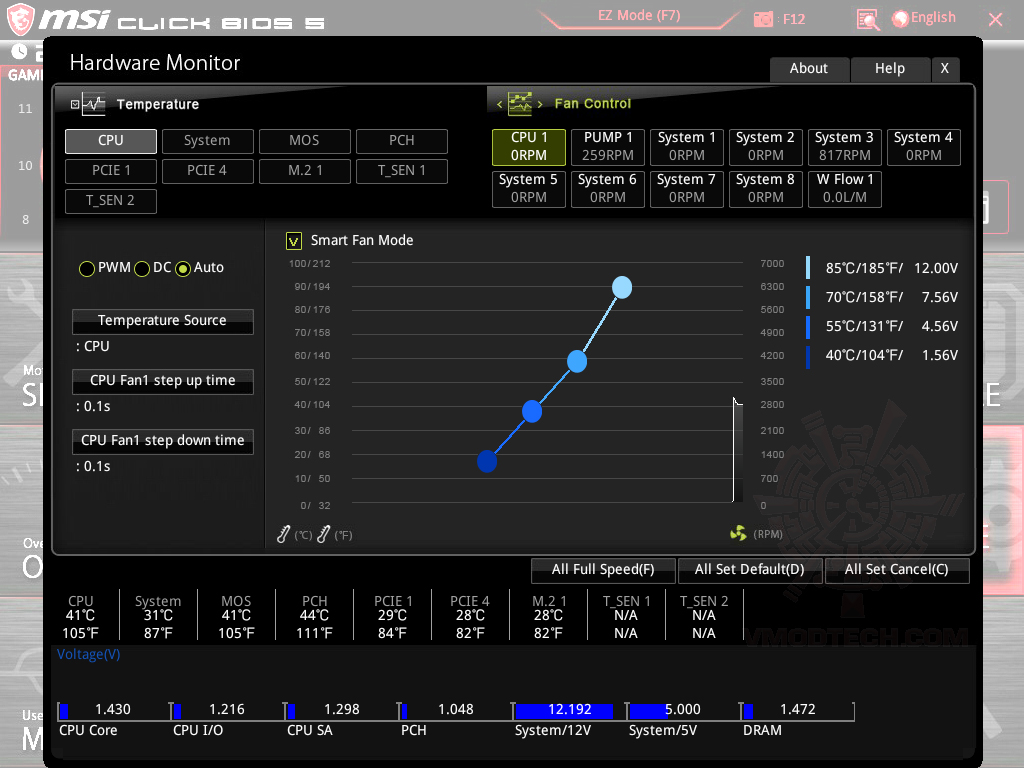Select PCH temperature tab

coord(402,141)
